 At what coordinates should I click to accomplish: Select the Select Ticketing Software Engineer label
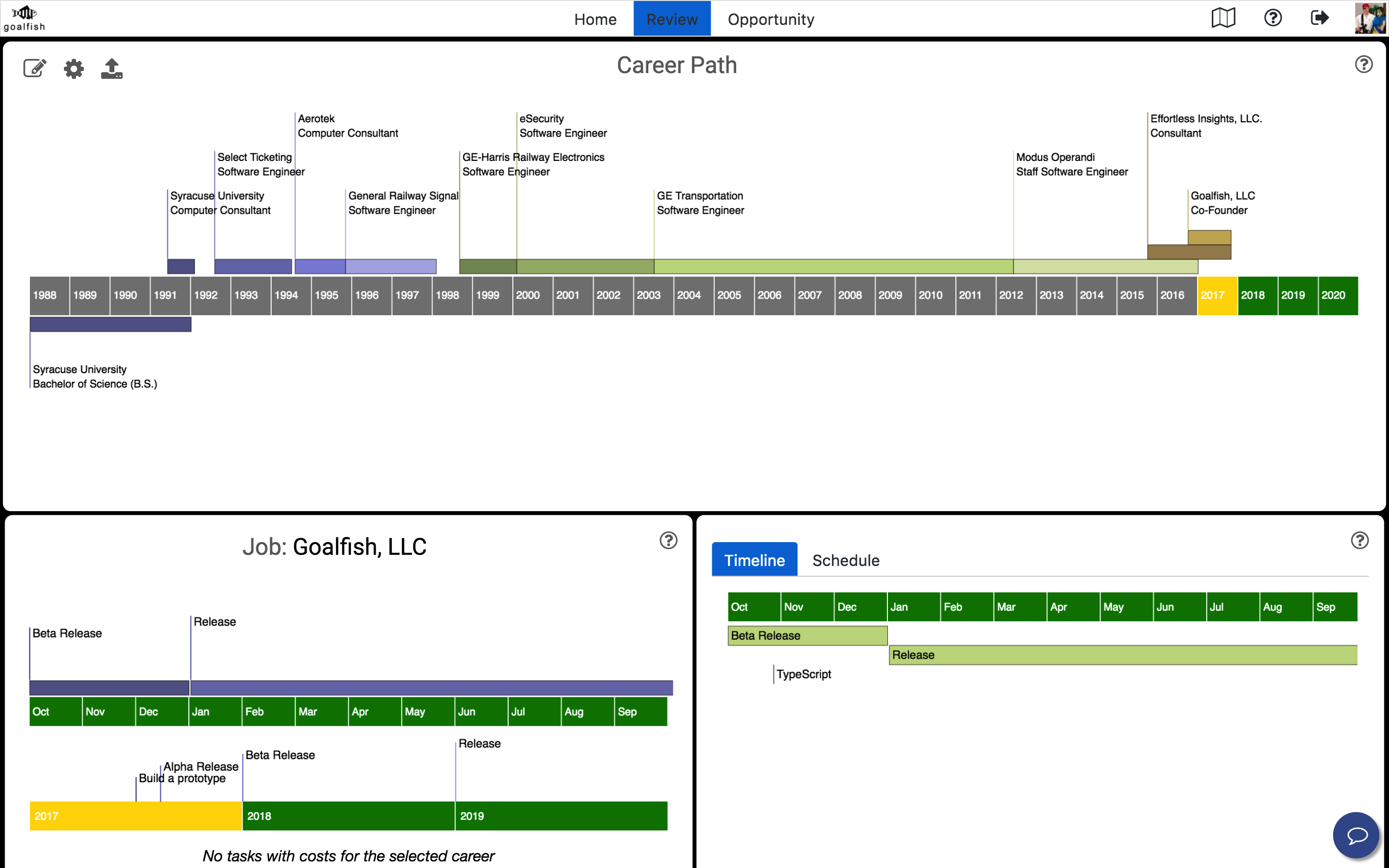point(261,164)
